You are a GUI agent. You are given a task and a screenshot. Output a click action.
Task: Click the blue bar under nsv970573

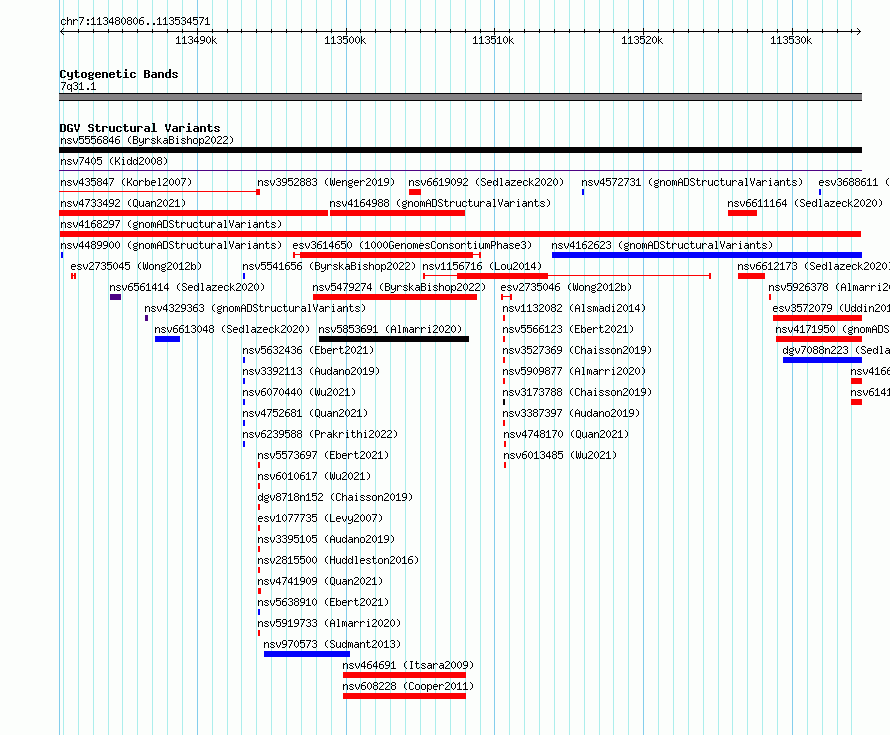[x=307, y=654]
